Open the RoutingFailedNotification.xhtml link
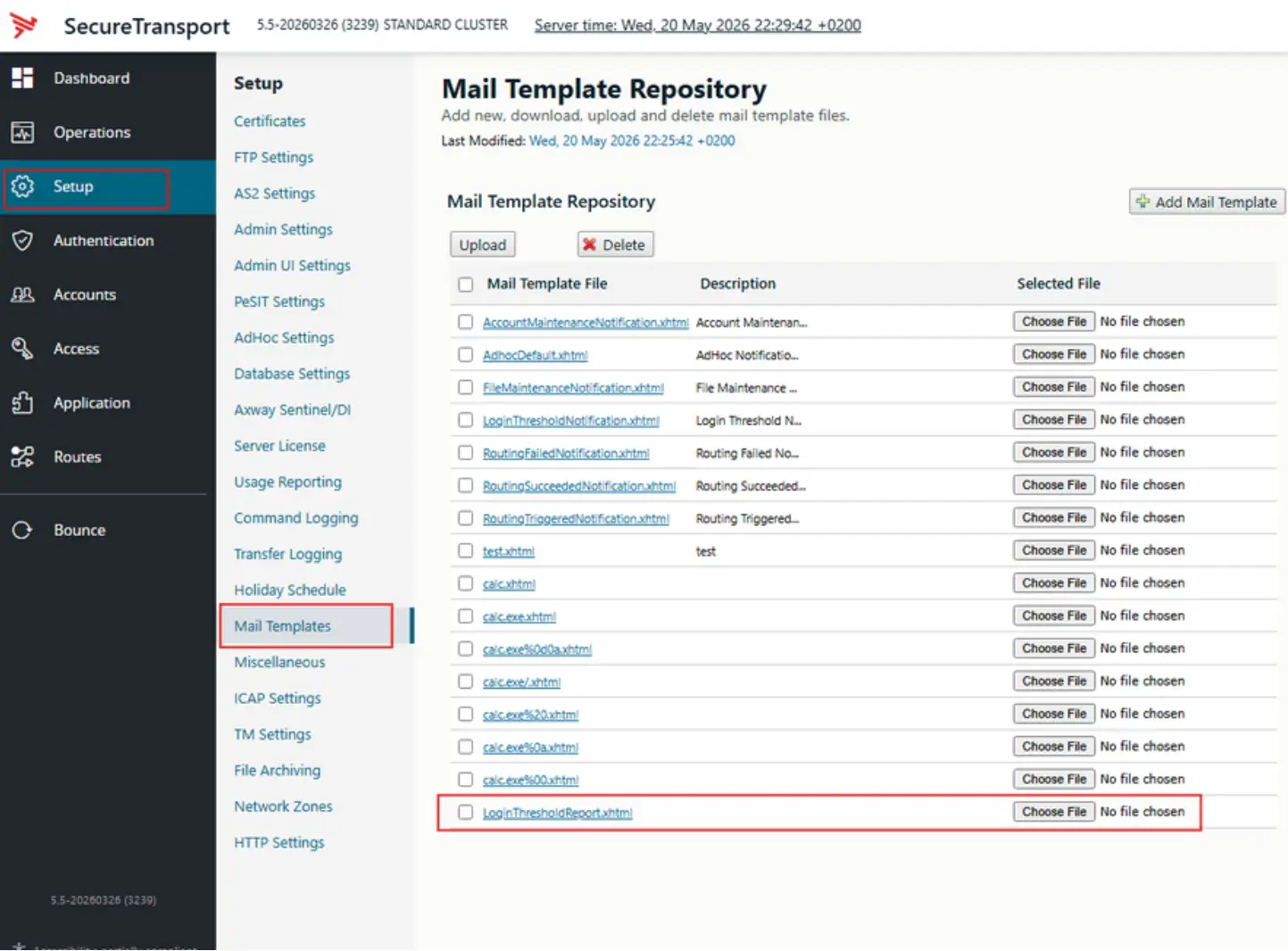 tap(566, 453)
